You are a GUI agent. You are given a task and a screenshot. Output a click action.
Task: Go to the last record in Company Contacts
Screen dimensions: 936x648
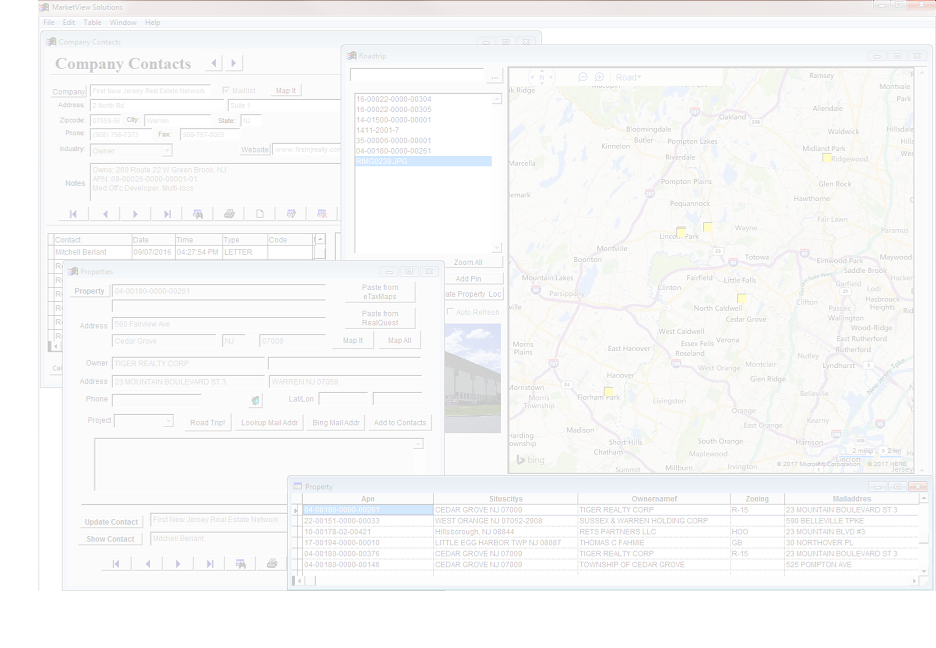coord(167,214)
